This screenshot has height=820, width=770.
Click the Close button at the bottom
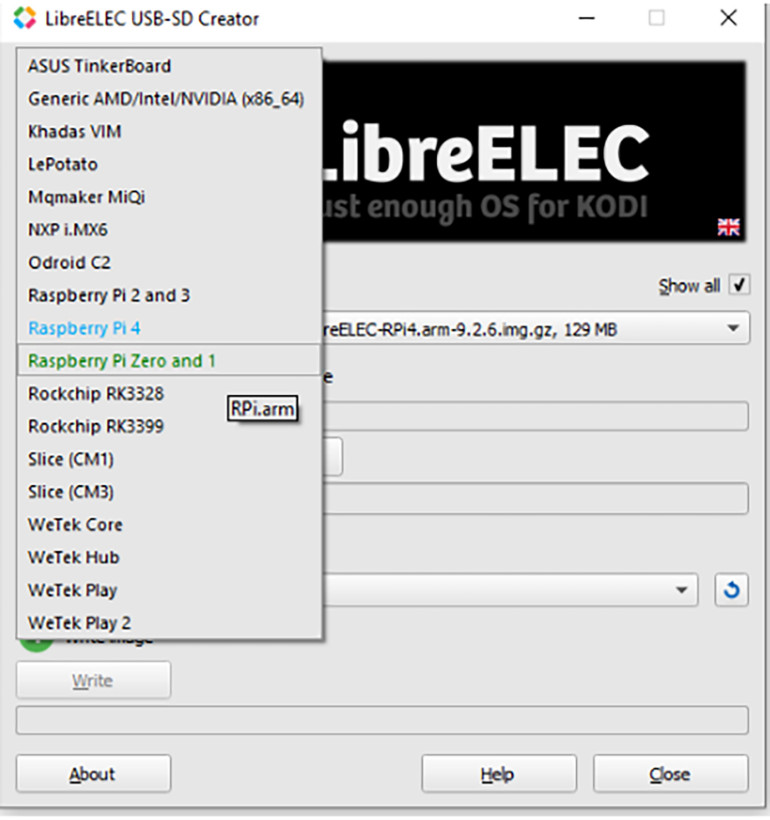(x=671, y=773)
